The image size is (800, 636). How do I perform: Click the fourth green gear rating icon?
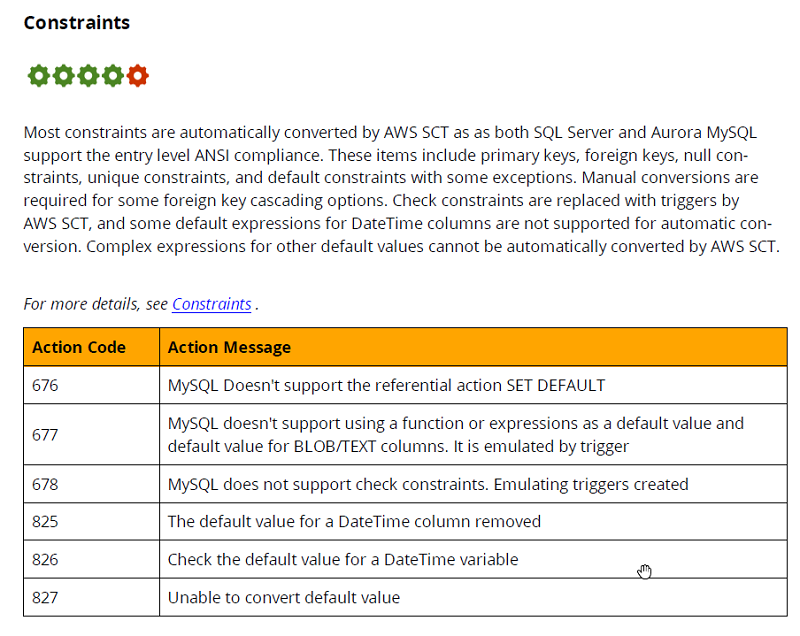click(x=113, y=75)
